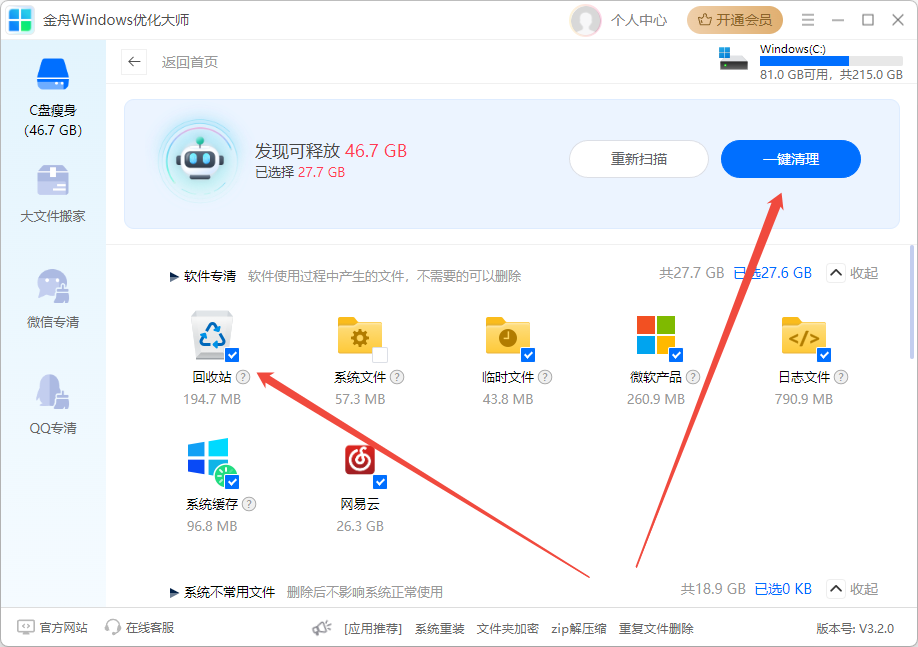Open 在线客服 link
The height and width of the screenshot is (647, 918).
(139, 628)
